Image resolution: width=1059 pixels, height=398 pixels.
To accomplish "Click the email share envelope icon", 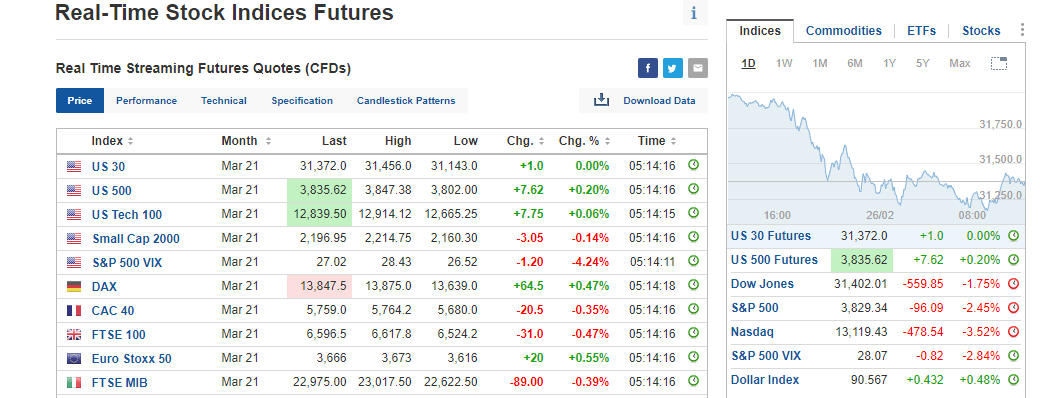I will click(x=698, y=68).
